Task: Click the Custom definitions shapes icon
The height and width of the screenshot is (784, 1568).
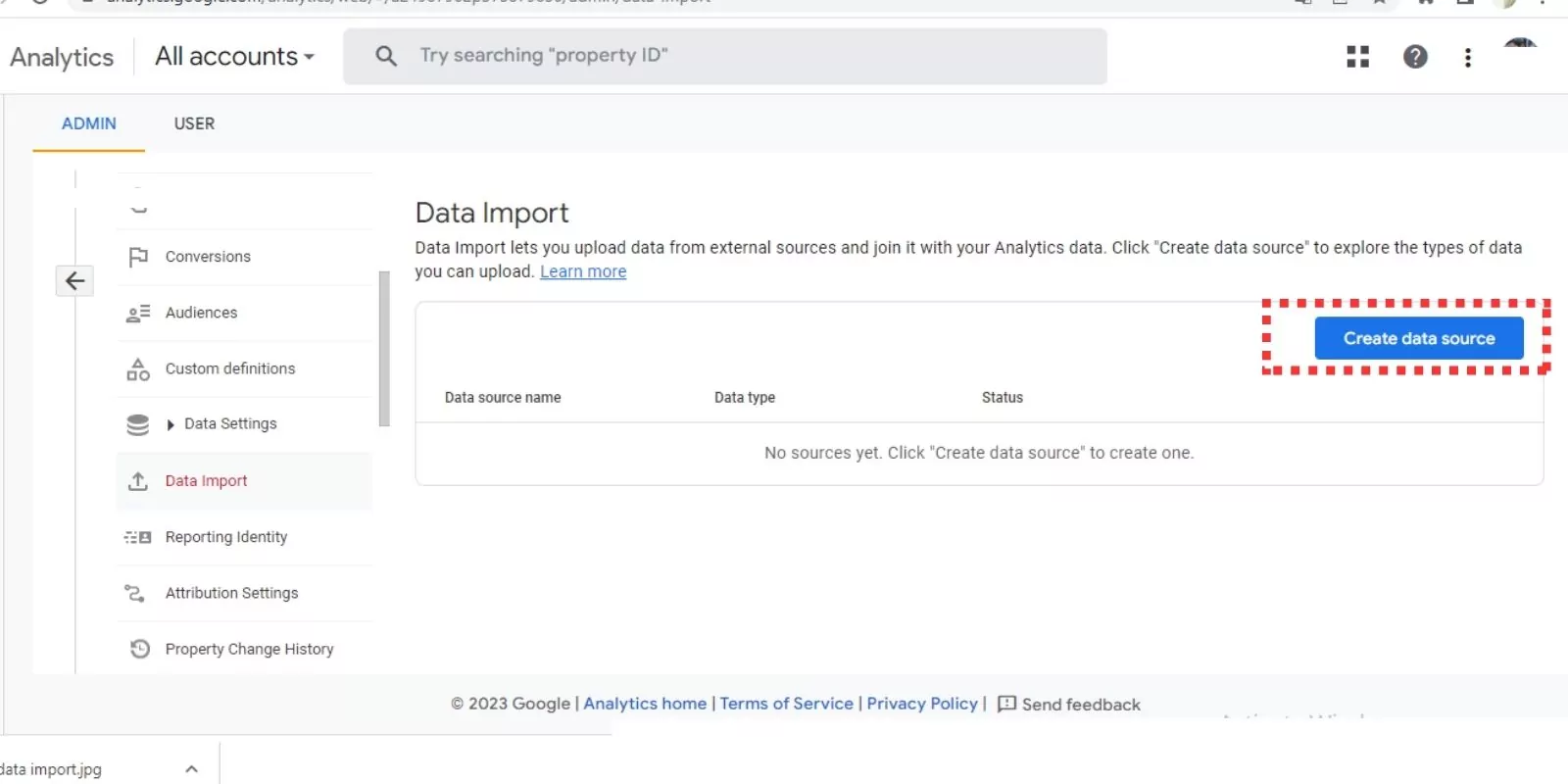Action: pyautogui.click(x=138, y=369)
